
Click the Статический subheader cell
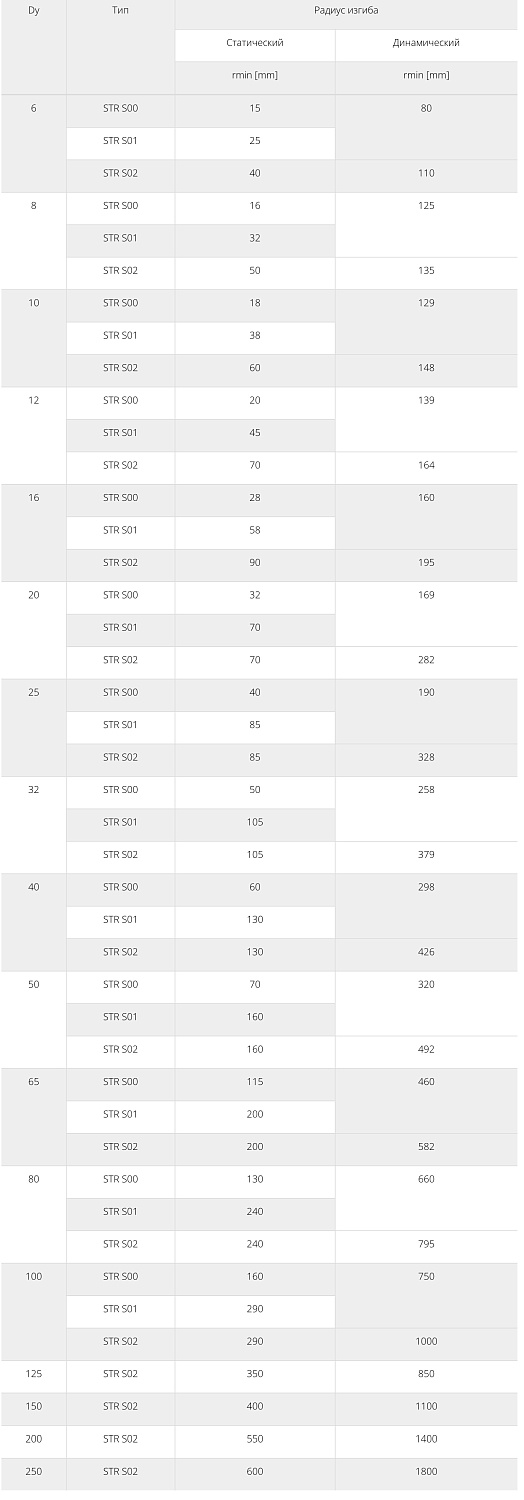pyautogui.click(x=255, y=44)
